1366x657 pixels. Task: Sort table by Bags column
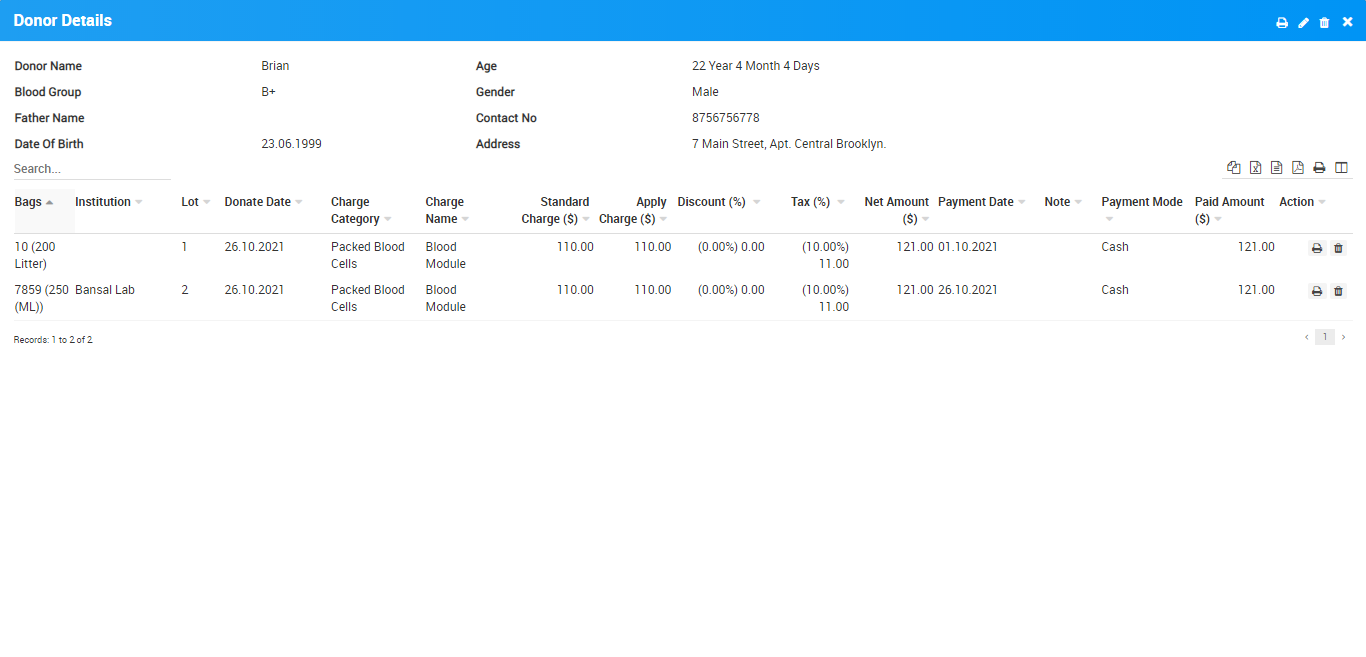29,202
